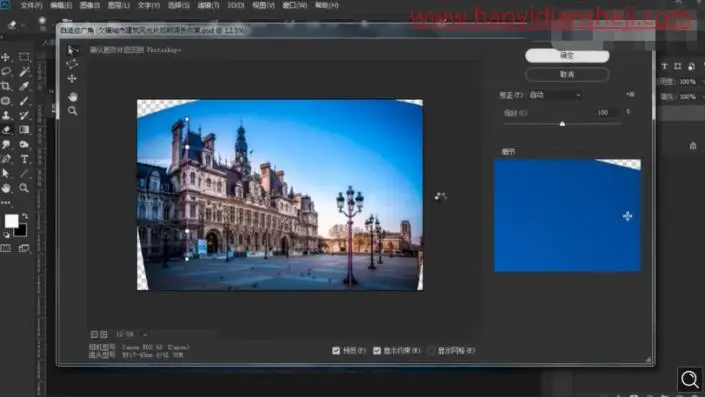
Task: Open the 帮助(H) menu
Action: 326,5
